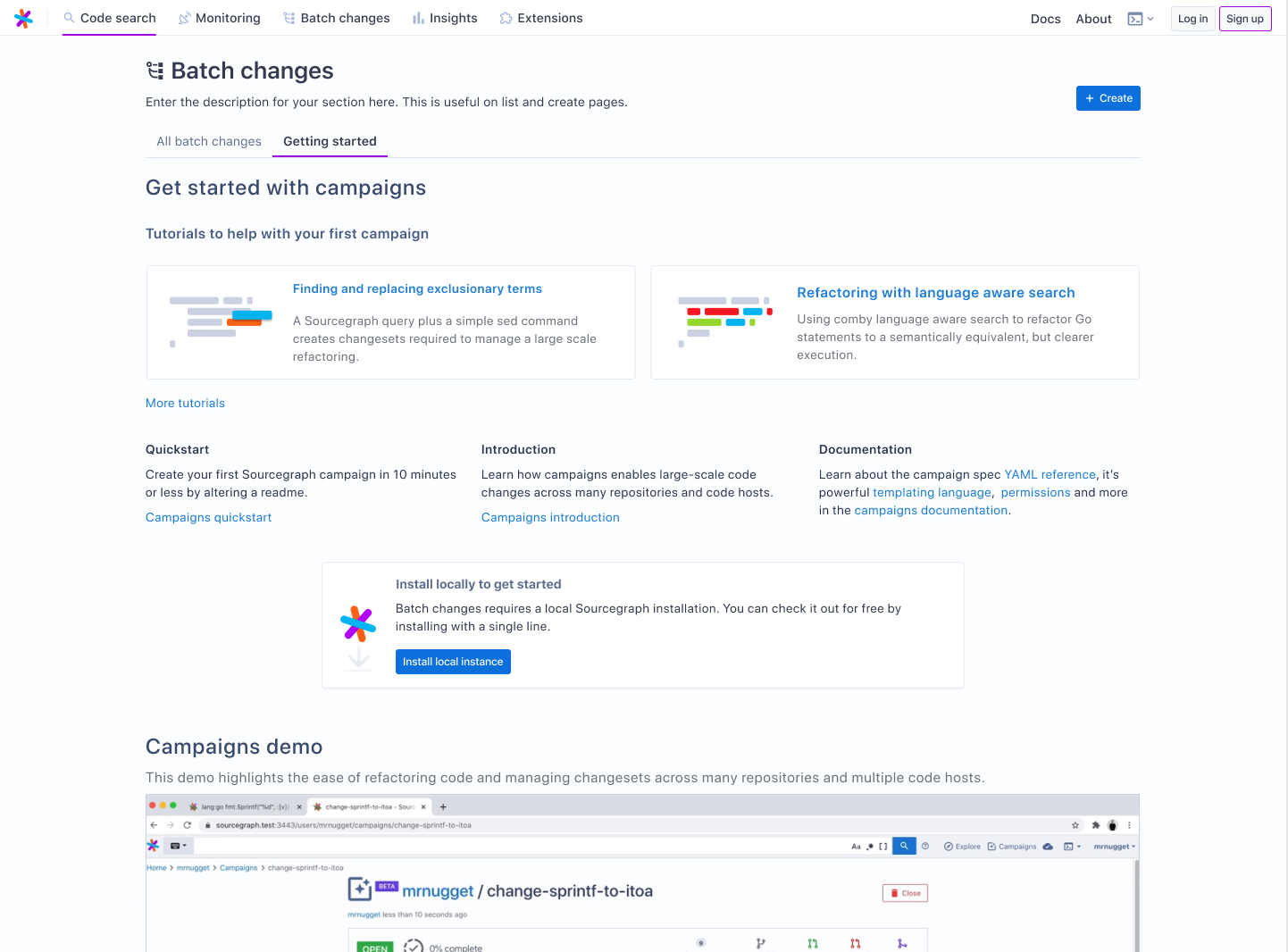Go to Monitoring in the top navigation

tap(220, 18)
